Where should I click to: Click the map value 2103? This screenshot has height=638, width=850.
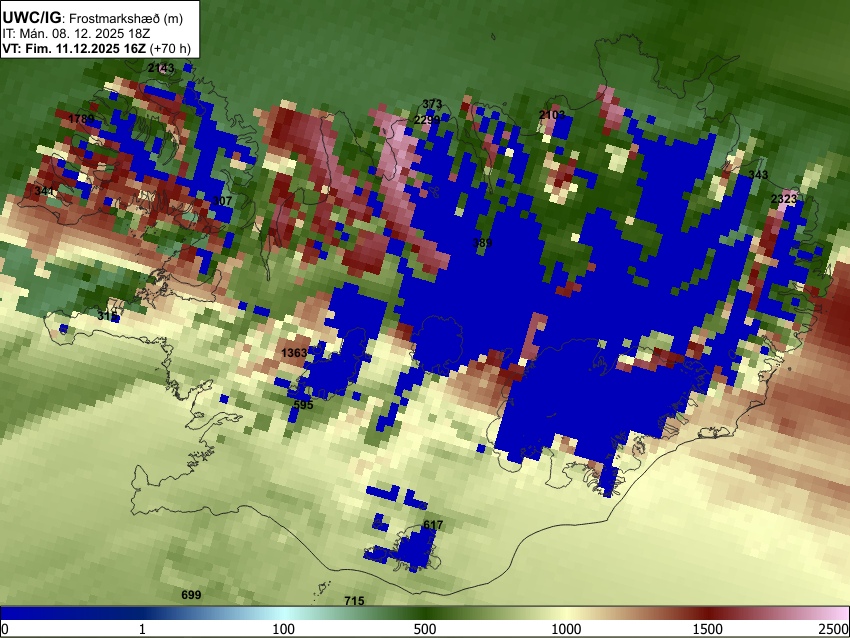(x=552, y=114)
